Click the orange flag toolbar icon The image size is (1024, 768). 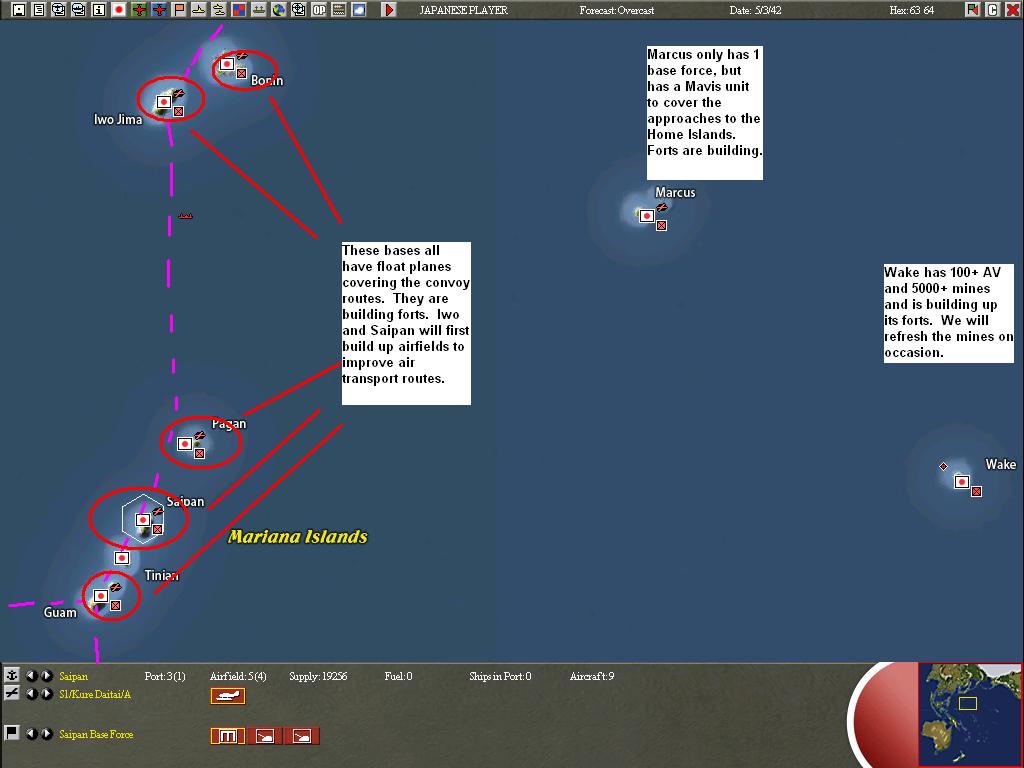[x=179, y=10]
